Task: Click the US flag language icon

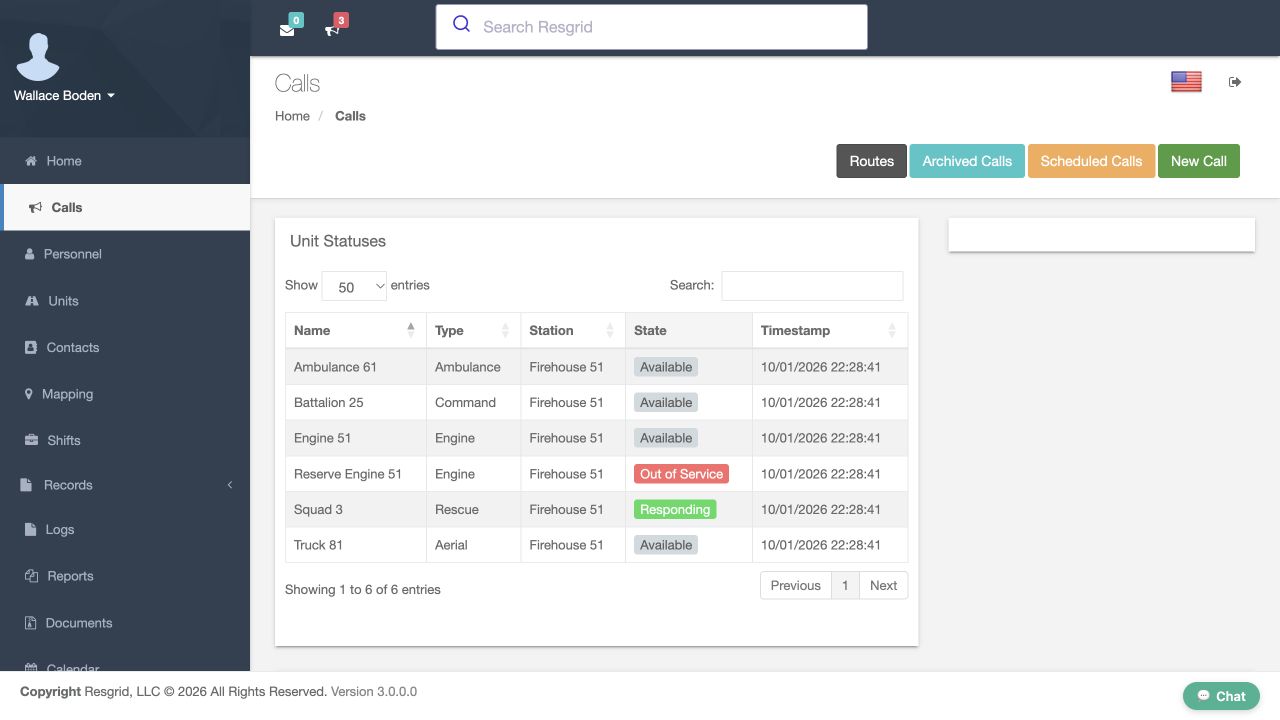Action: 1186,82
